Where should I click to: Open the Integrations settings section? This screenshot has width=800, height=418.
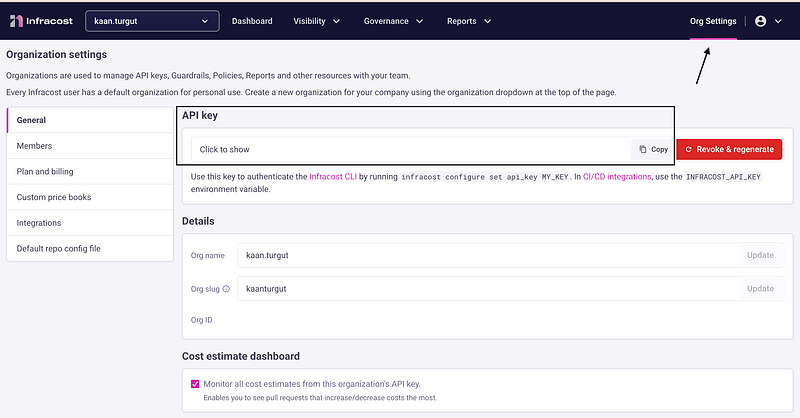point(90,223)
